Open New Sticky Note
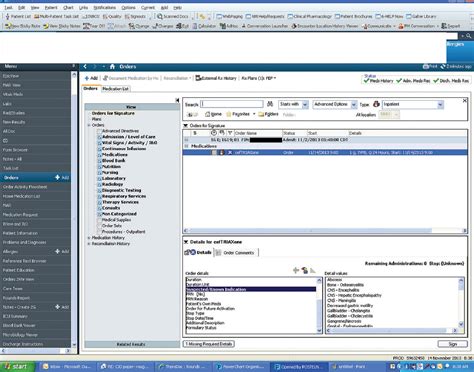Screen dimensions: 474x372 [23, 26]
